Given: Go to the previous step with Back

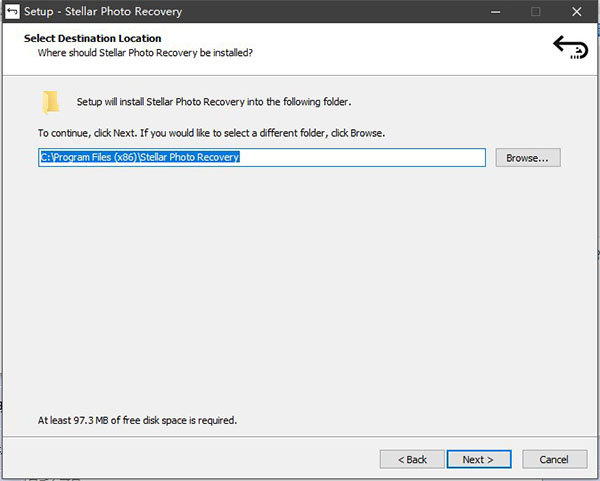Looking at the screenshot, I should click(412, 459).
